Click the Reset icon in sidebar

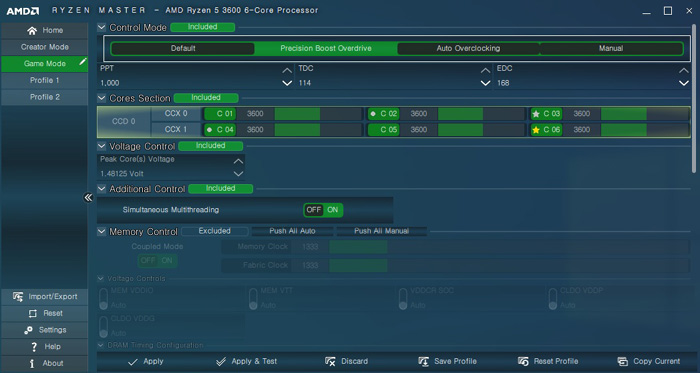click(33, 314)
